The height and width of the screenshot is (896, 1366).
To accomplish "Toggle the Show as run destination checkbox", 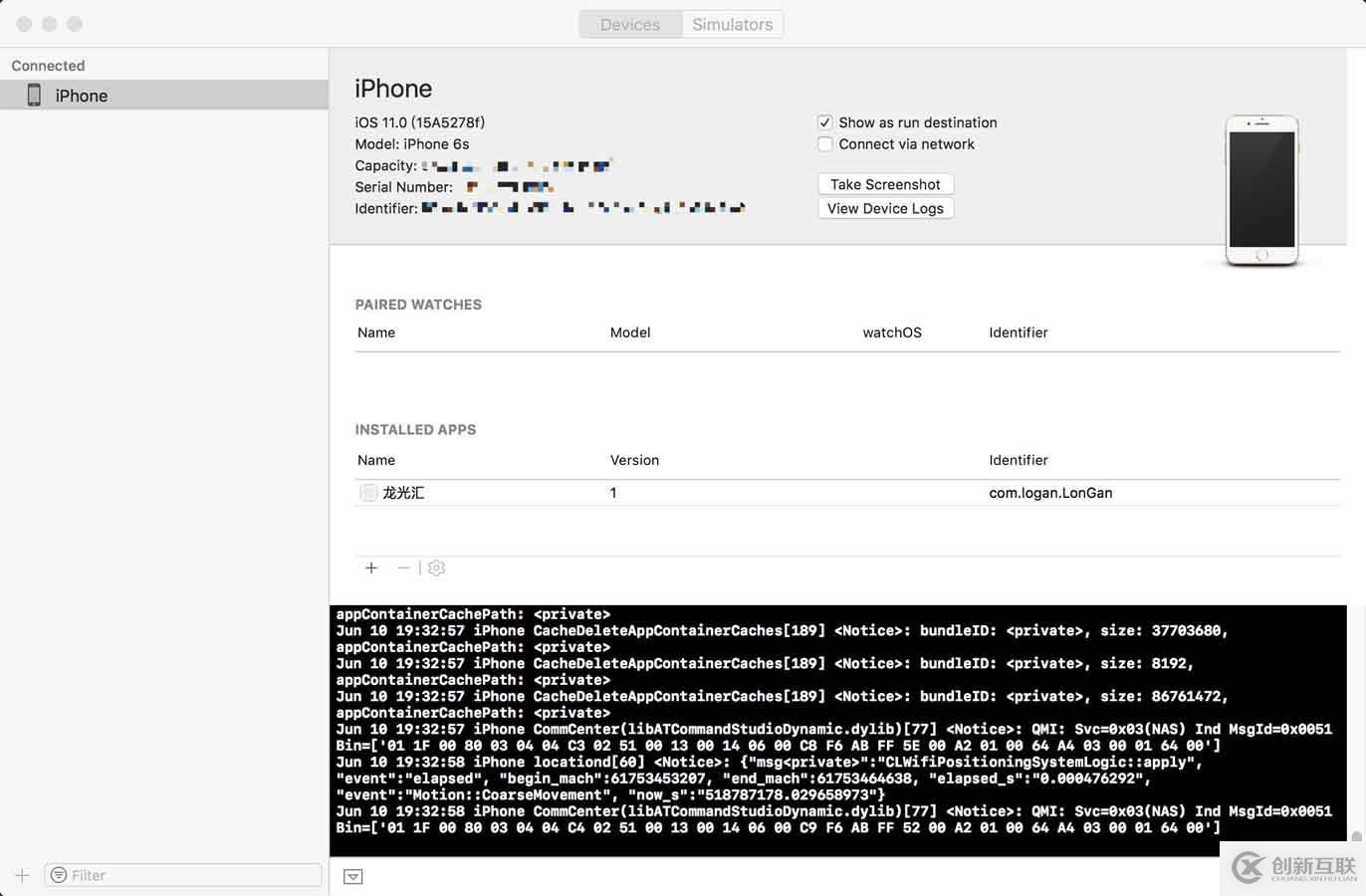I will tap(825, 121).
